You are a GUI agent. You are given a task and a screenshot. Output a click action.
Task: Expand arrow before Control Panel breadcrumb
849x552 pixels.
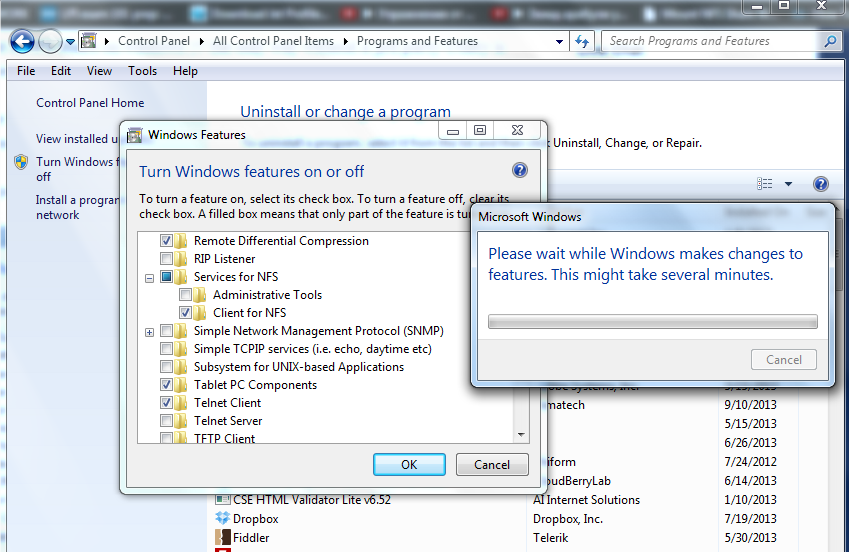[107, 41]
